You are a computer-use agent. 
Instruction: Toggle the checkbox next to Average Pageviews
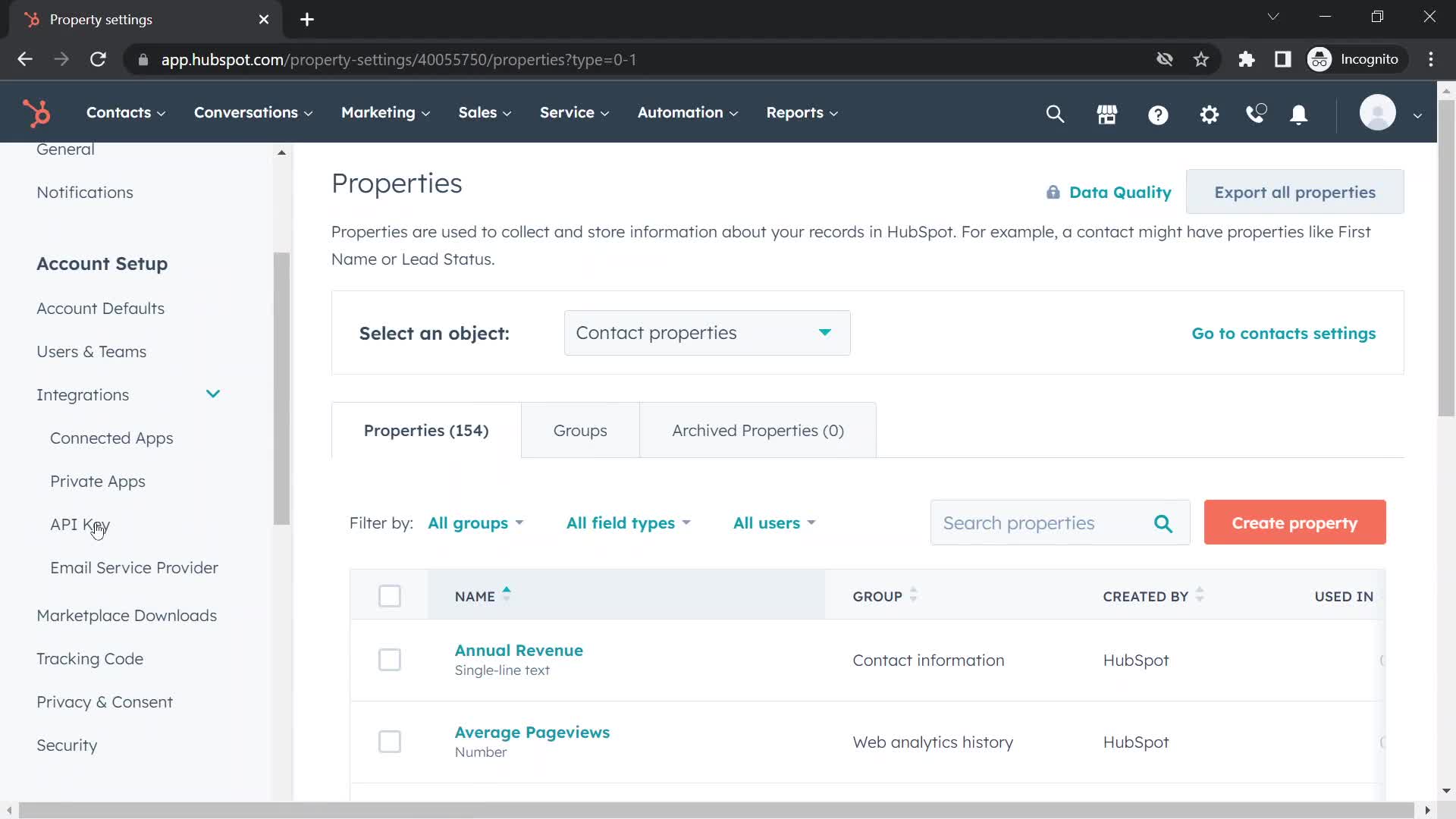[x=390, y=741]
